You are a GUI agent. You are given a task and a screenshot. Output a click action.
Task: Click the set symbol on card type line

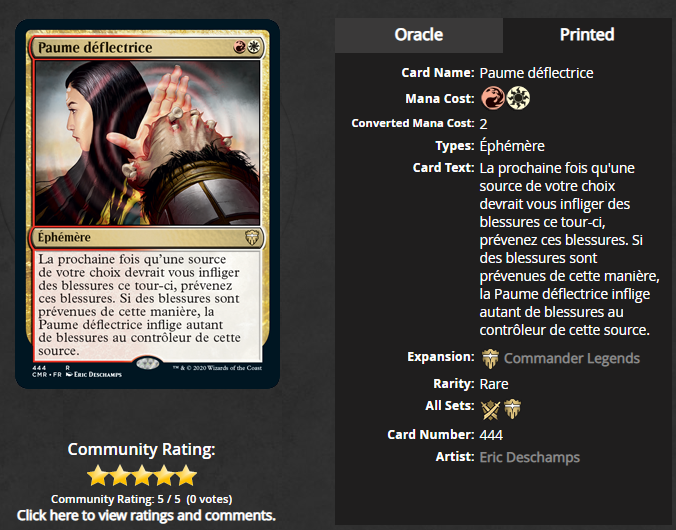(252, 237)
